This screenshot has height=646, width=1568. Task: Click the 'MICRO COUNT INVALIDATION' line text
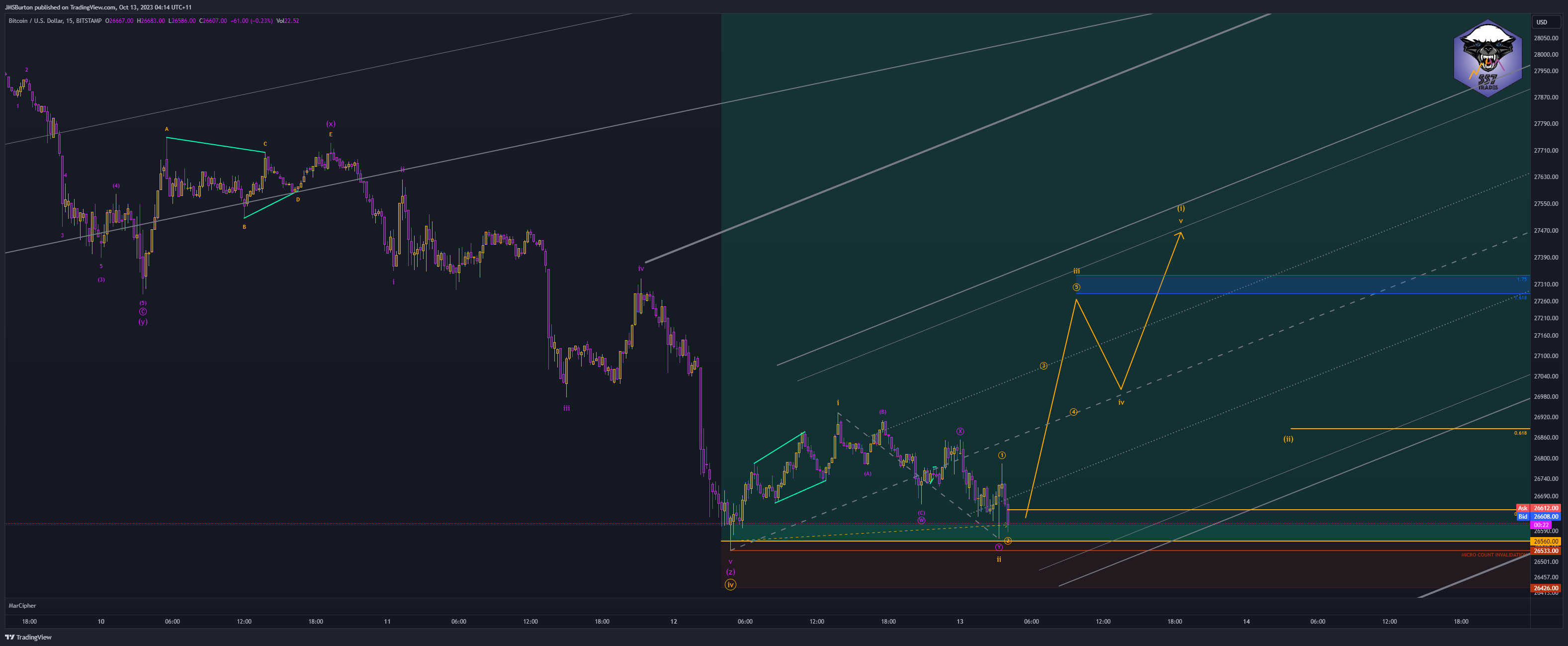pyautogui.click(x=1494, y=555)
